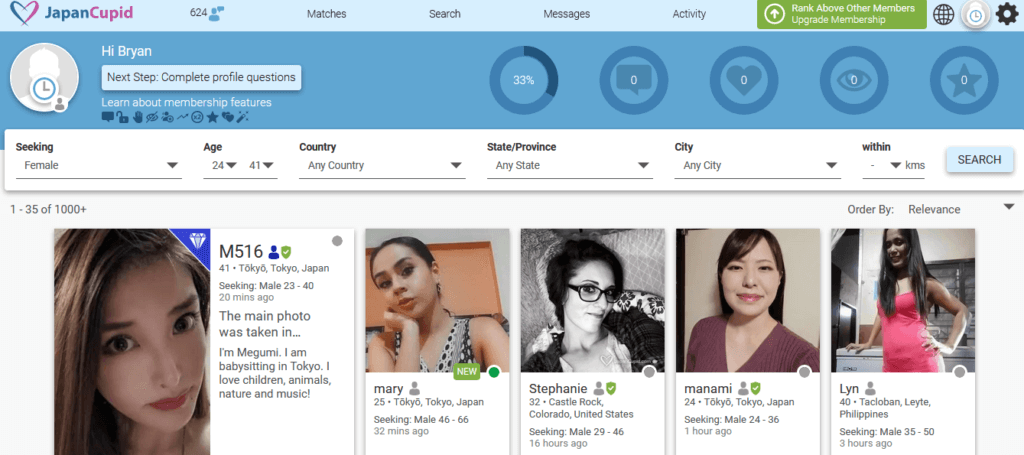Click the double hearts membership feature icon
Image resolution: width=1024 pixels, height=455 pixels.
(228, 118)
